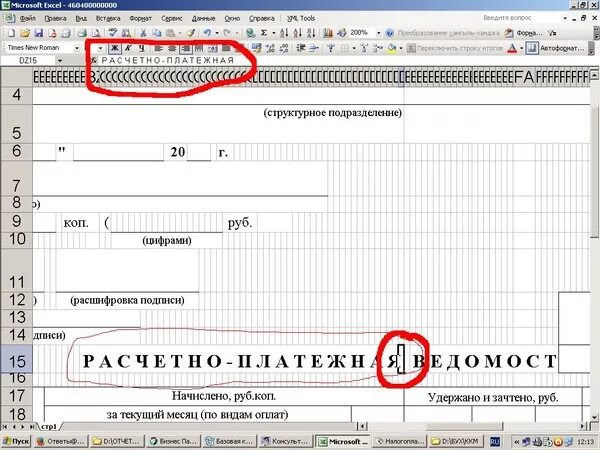Click the Fill Color paint bucket
600x450 pixels.
coord(391,48)
